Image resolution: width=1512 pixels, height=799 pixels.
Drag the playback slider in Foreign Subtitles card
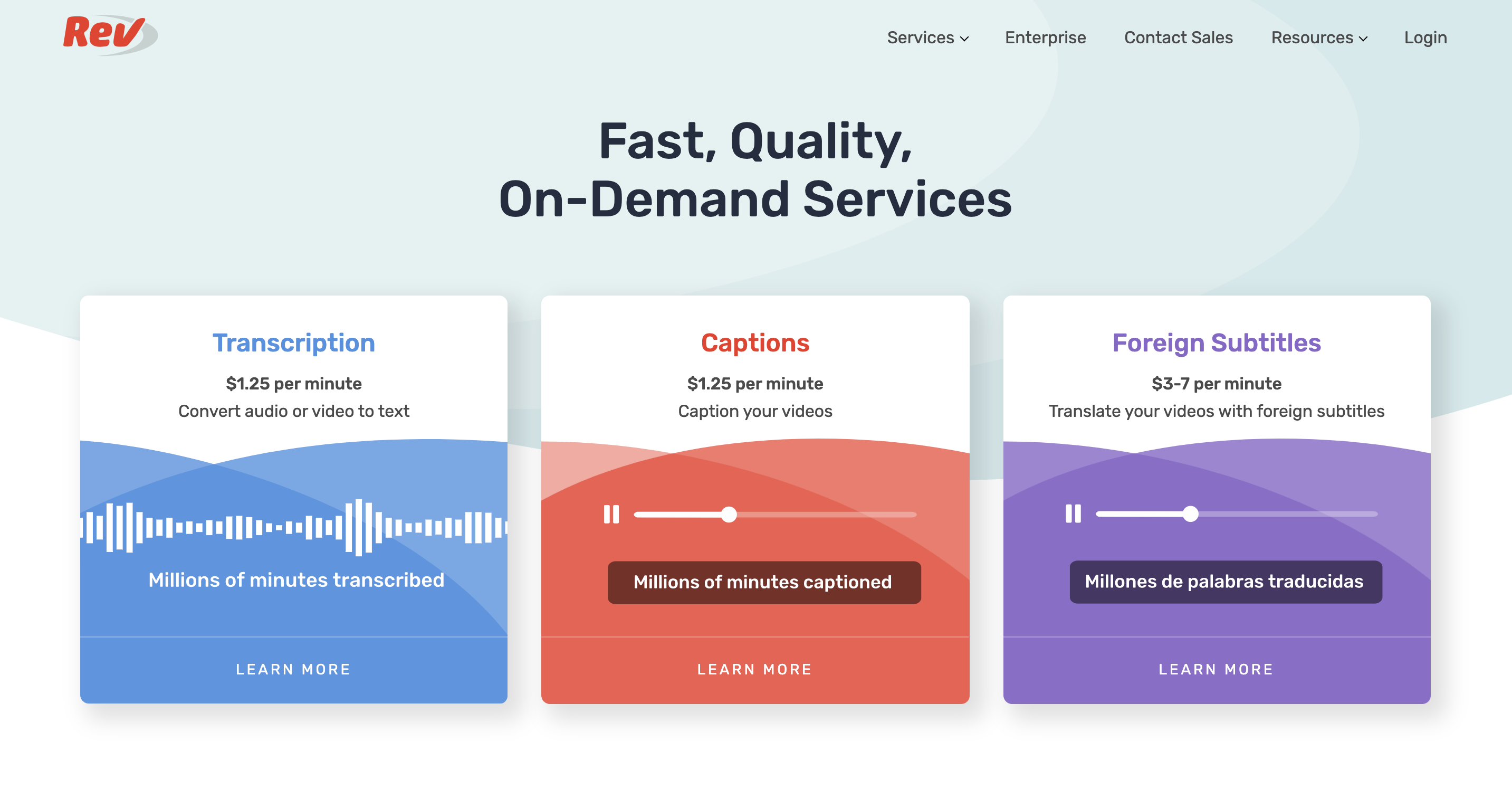click(x=1193, y=515)
